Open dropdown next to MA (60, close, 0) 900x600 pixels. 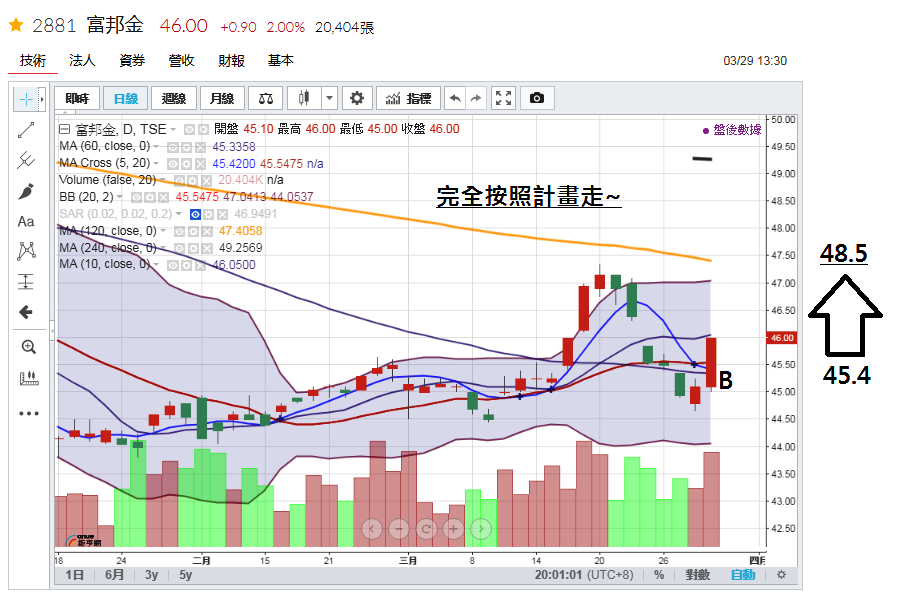[x=156, y=147]
